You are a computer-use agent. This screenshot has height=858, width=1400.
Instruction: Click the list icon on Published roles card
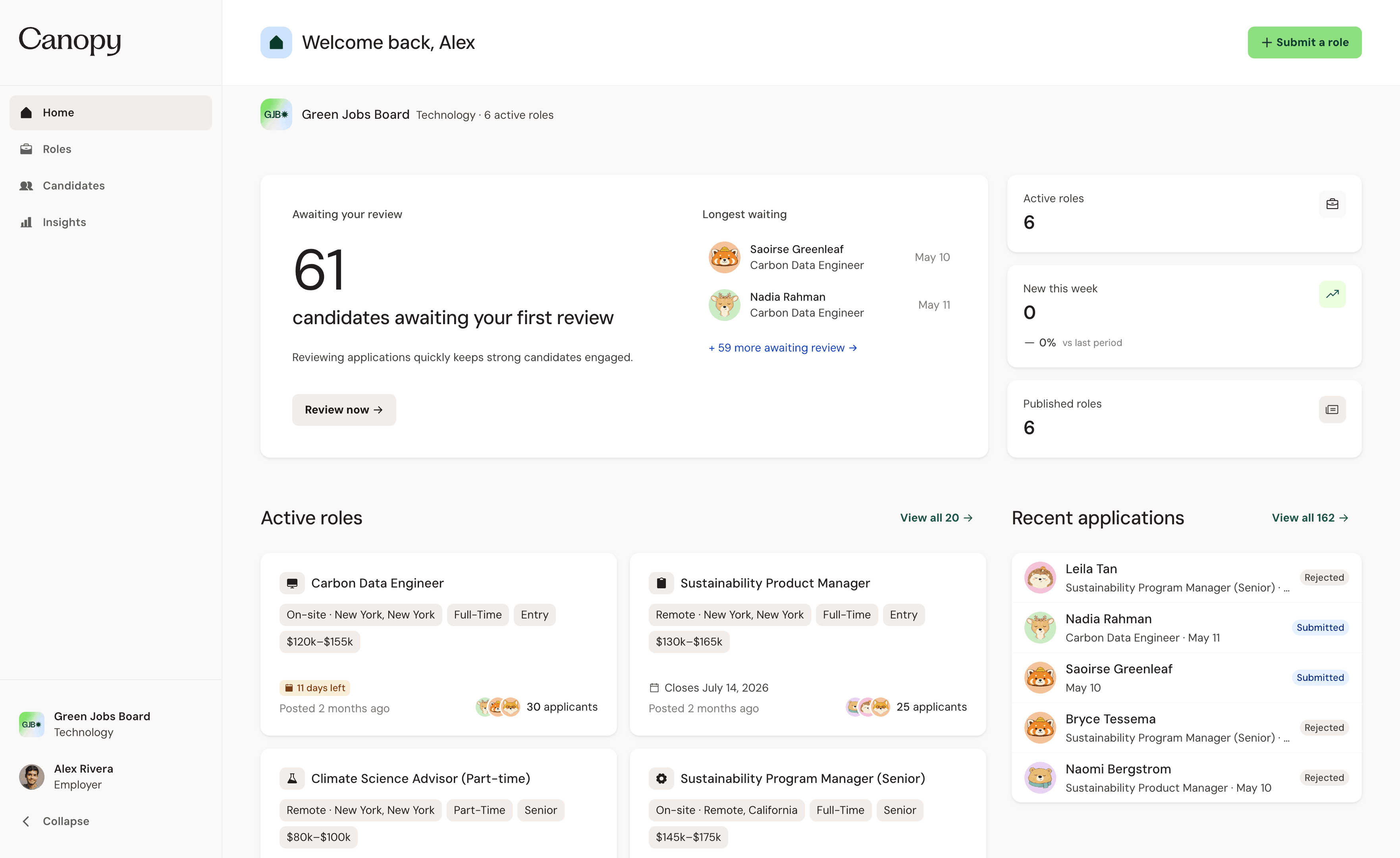coord(1332,410)
